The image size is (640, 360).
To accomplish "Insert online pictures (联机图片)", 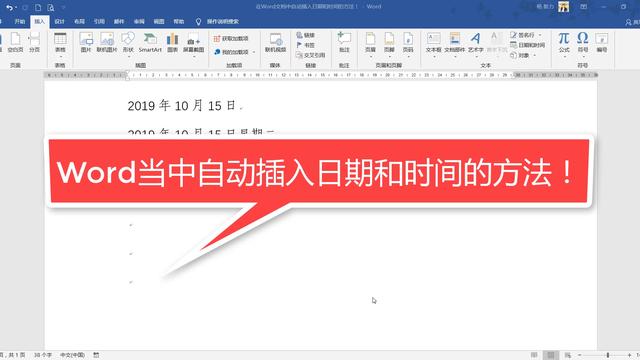I will (107, 43).
